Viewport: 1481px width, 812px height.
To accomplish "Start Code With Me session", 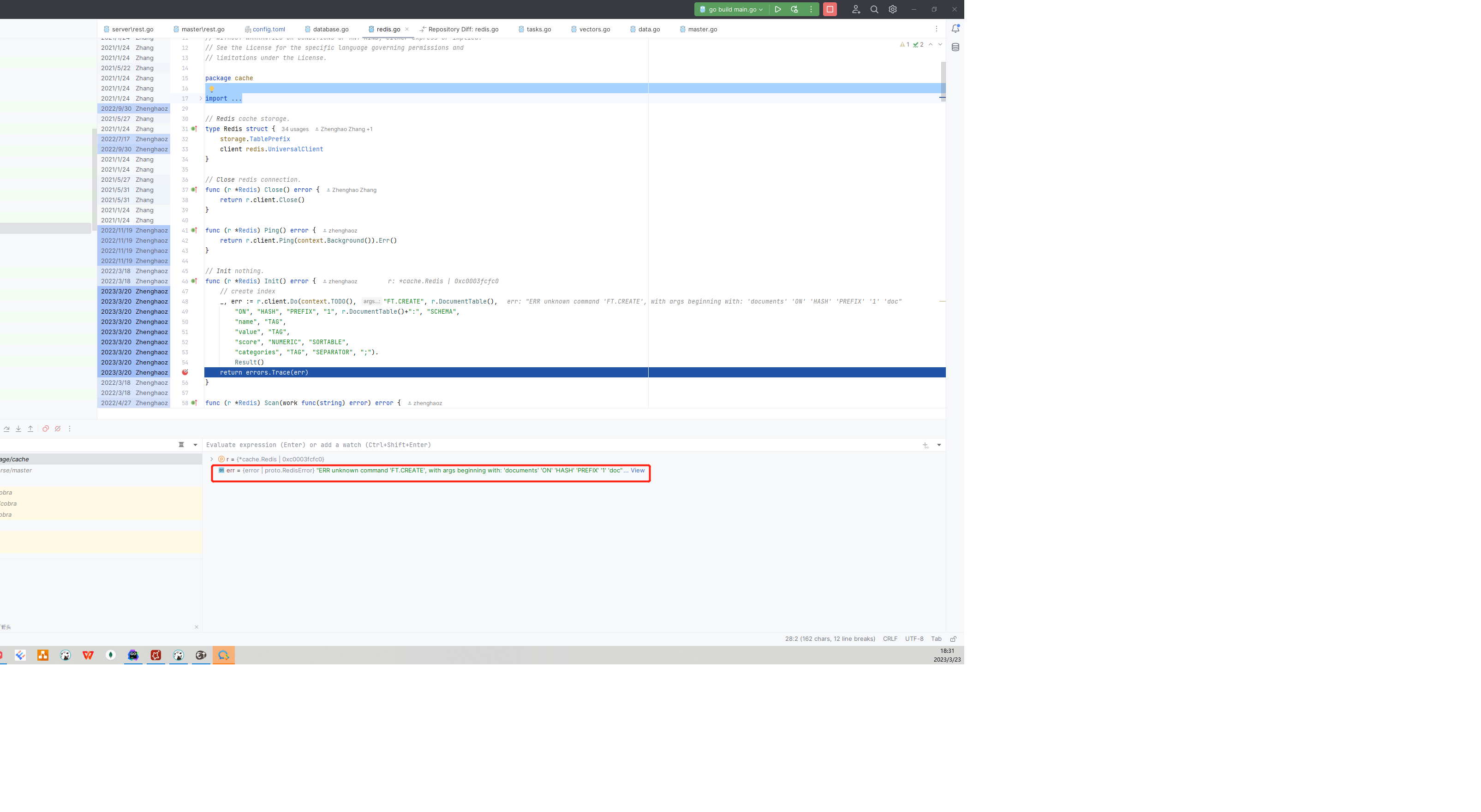I will (x=855, y=9).
